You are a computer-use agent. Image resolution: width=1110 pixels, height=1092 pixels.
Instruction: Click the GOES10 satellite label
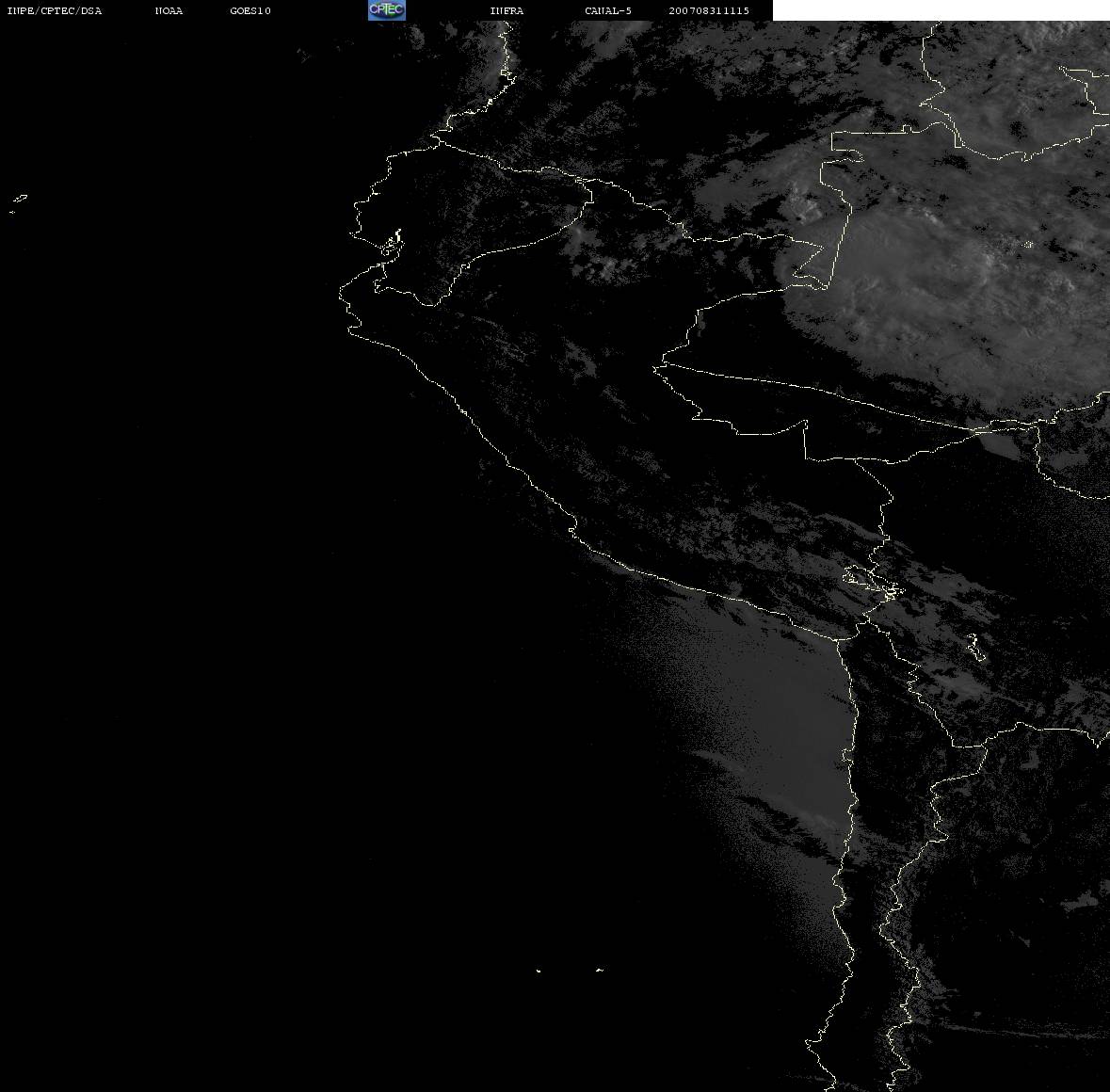click(x=250, y=10)
